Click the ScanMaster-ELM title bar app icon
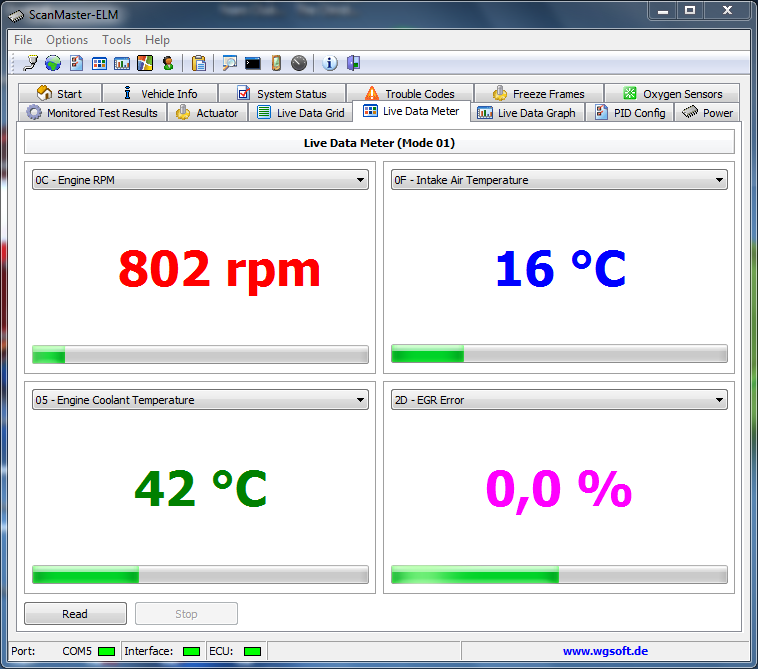 coord(16,15)
